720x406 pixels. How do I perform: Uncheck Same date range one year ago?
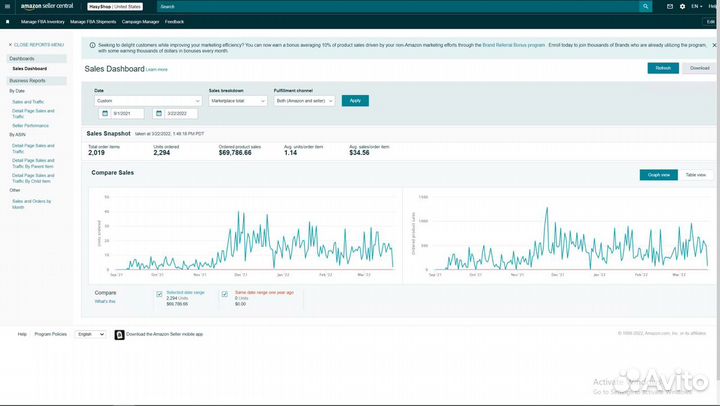225,294
